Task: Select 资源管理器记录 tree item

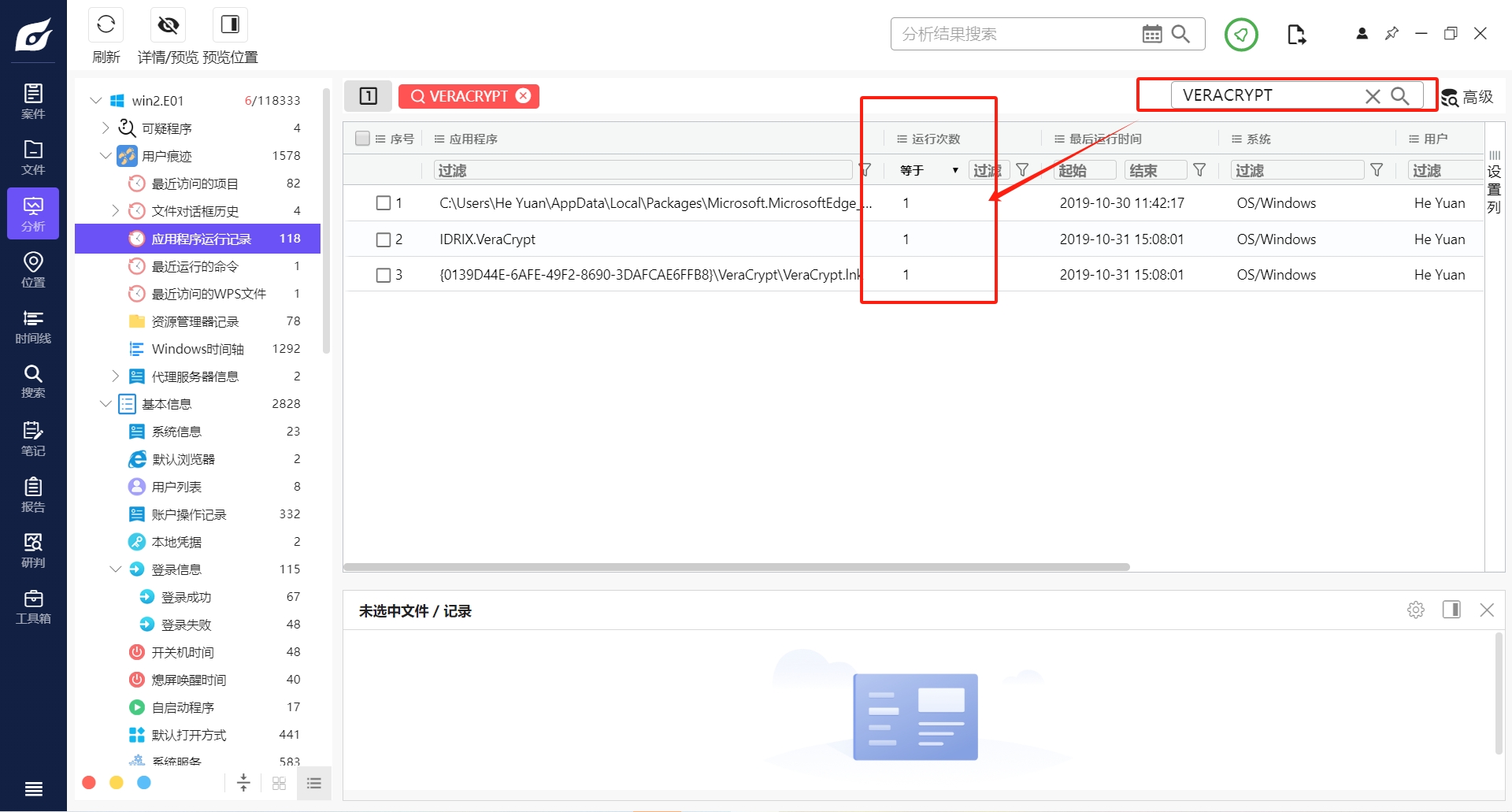Action: click(195, 321)
